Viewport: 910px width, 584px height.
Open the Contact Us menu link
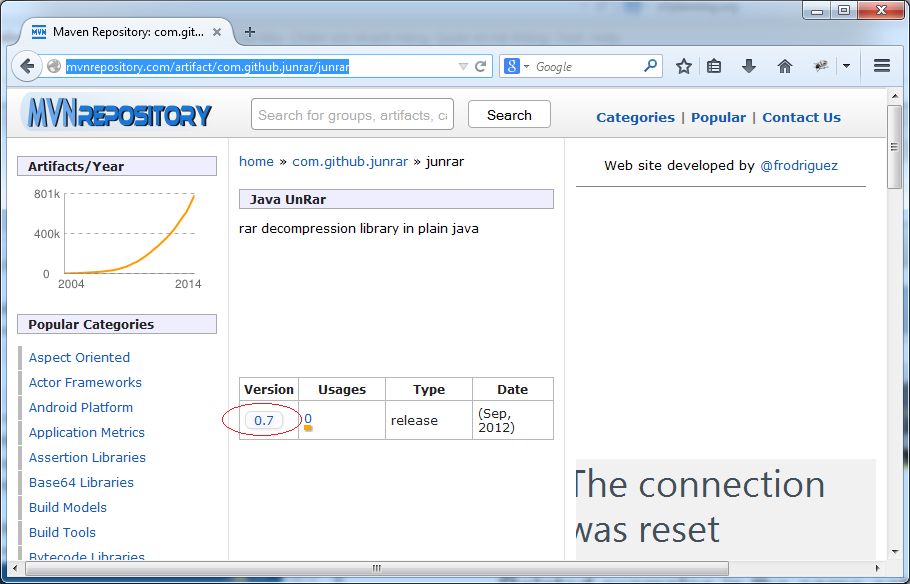coord(801,117)
